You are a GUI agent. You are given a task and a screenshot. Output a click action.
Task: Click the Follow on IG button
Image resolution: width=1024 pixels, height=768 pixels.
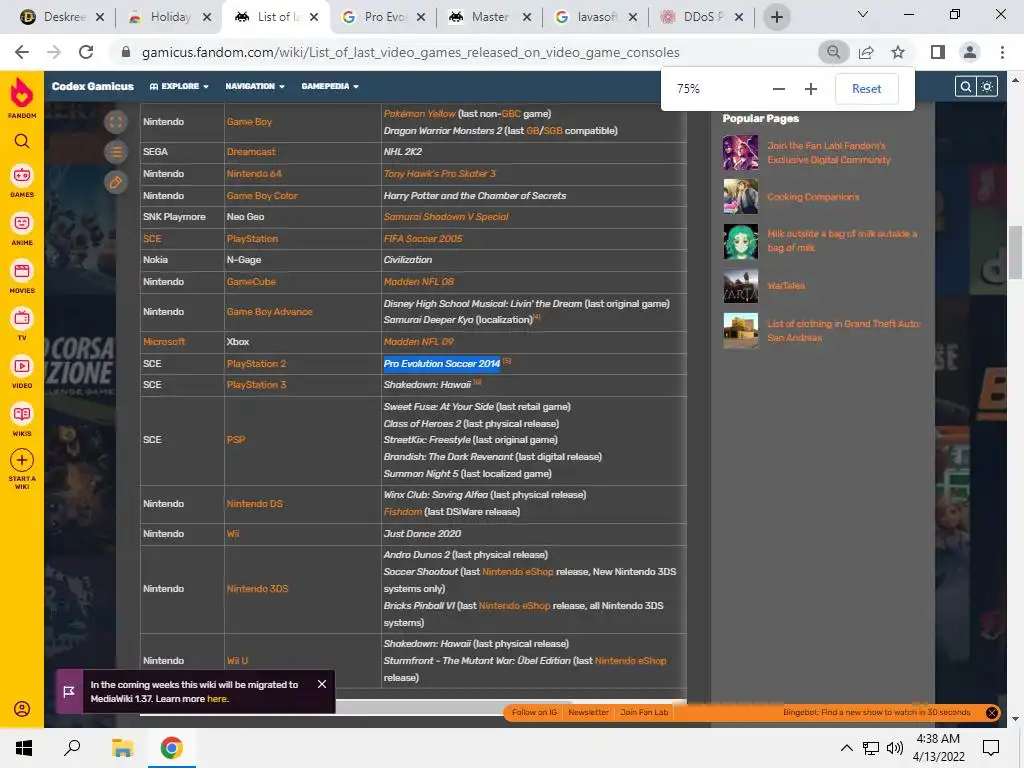tap(534, 712)
